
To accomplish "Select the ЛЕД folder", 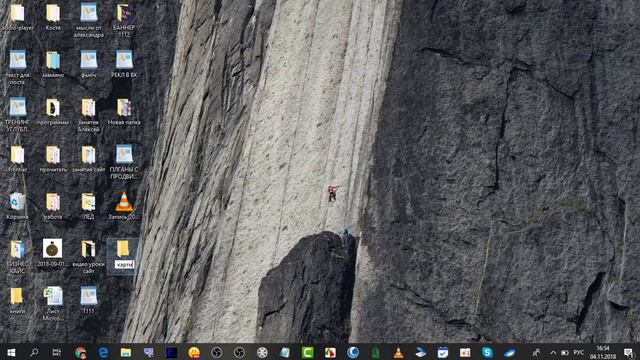I will [89, 207].
